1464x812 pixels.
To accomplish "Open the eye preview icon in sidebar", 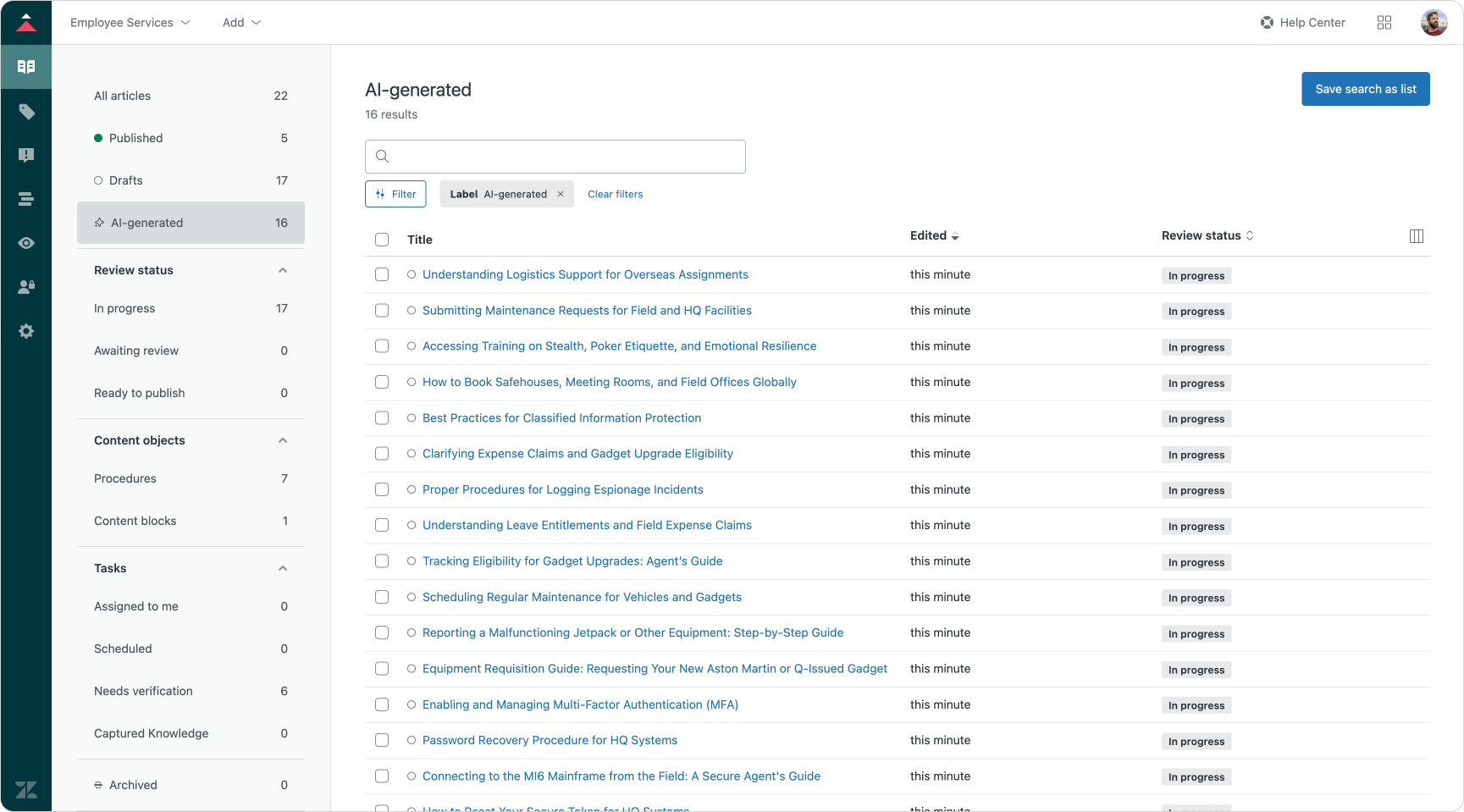I will pyautogui.click(x=26, y=243).
